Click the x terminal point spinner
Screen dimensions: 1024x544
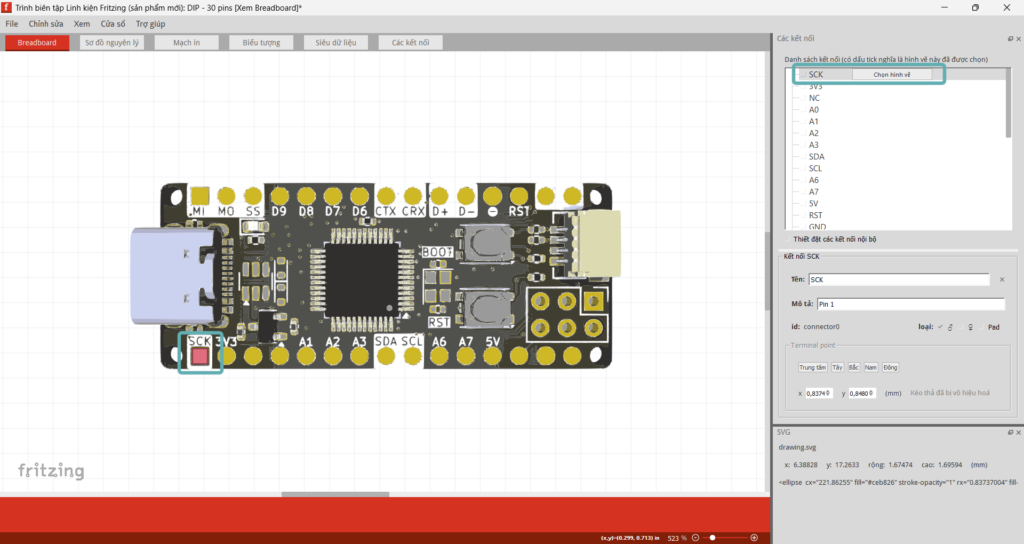pyautogui.click(x=818, y=393)
